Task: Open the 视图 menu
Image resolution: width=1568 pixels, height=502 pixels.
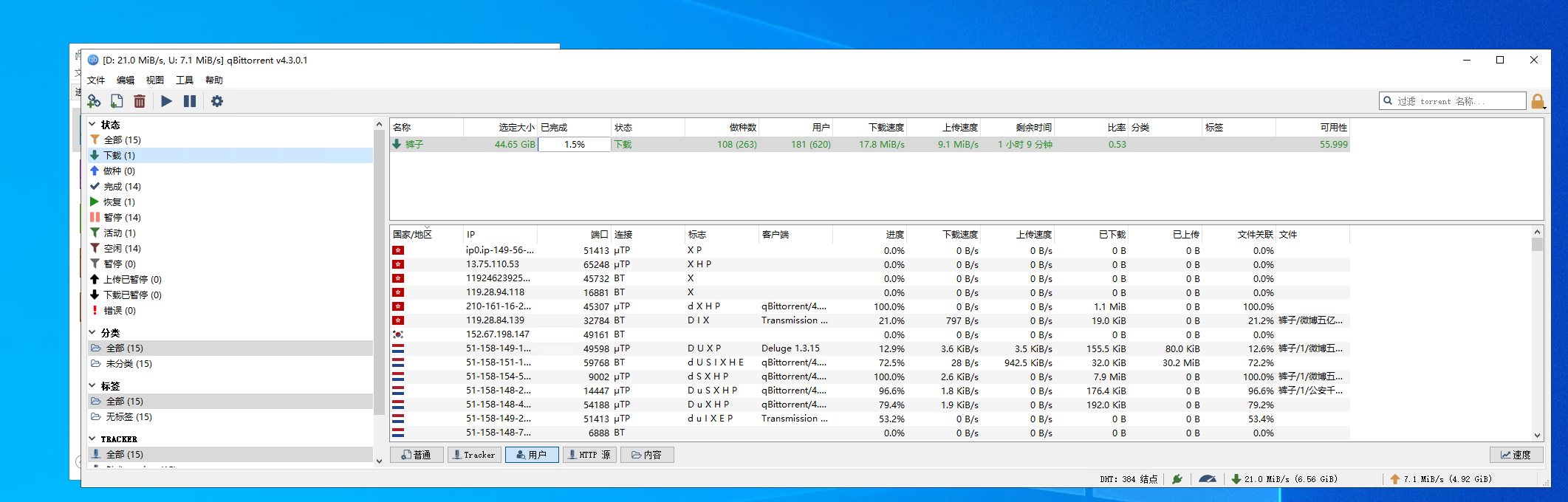Action: coord(155,80)
